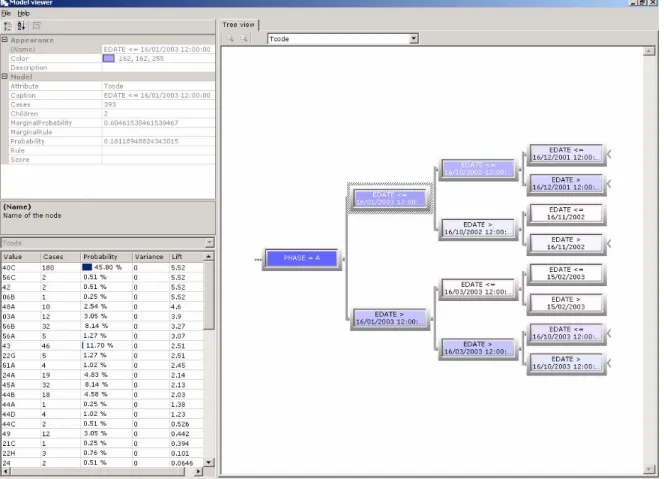This screenshot has width=664, height=479.
Task: Click the zoom out magnifier icon
Action: click(x=244, y=38)
